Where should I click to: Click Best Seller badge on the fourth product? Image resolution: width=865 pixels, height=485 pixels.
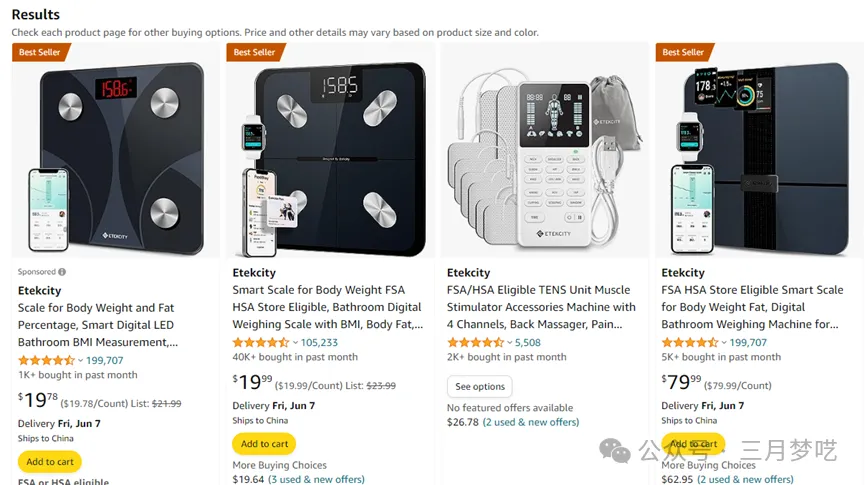[684, 52]
